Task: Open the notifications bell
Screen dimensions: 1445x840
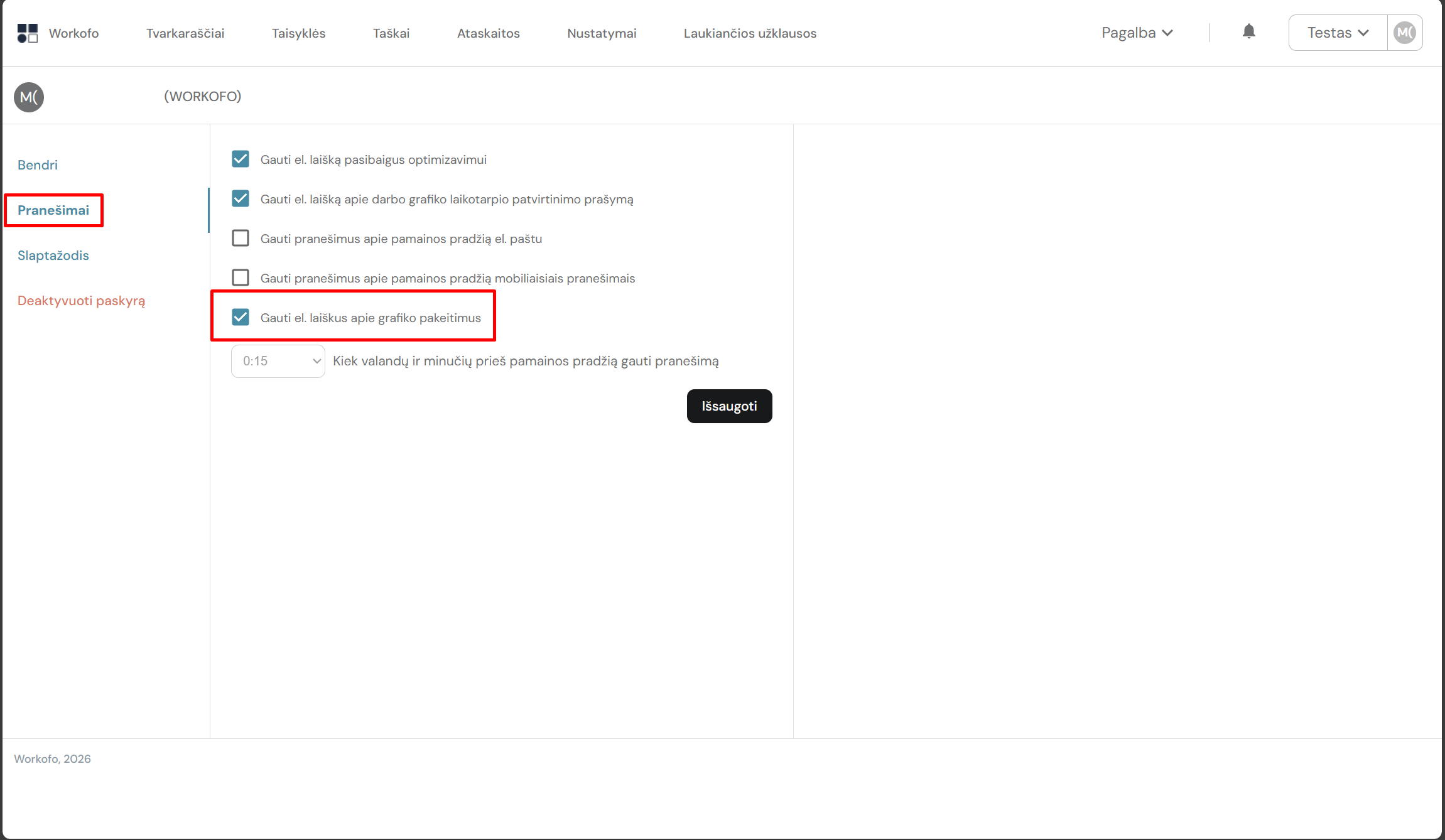Action: tap(1248, 32)
